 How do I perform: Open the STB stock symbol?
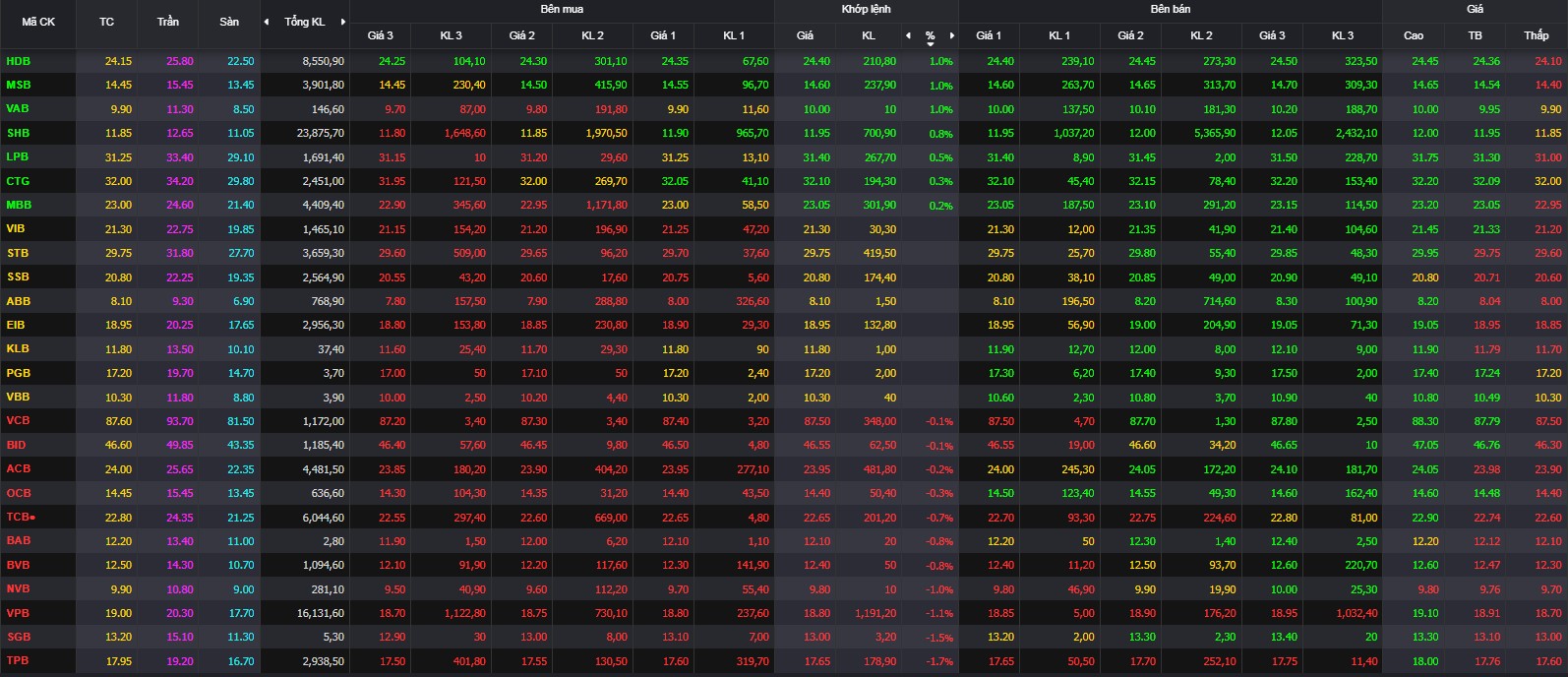[x=17, y=253]
